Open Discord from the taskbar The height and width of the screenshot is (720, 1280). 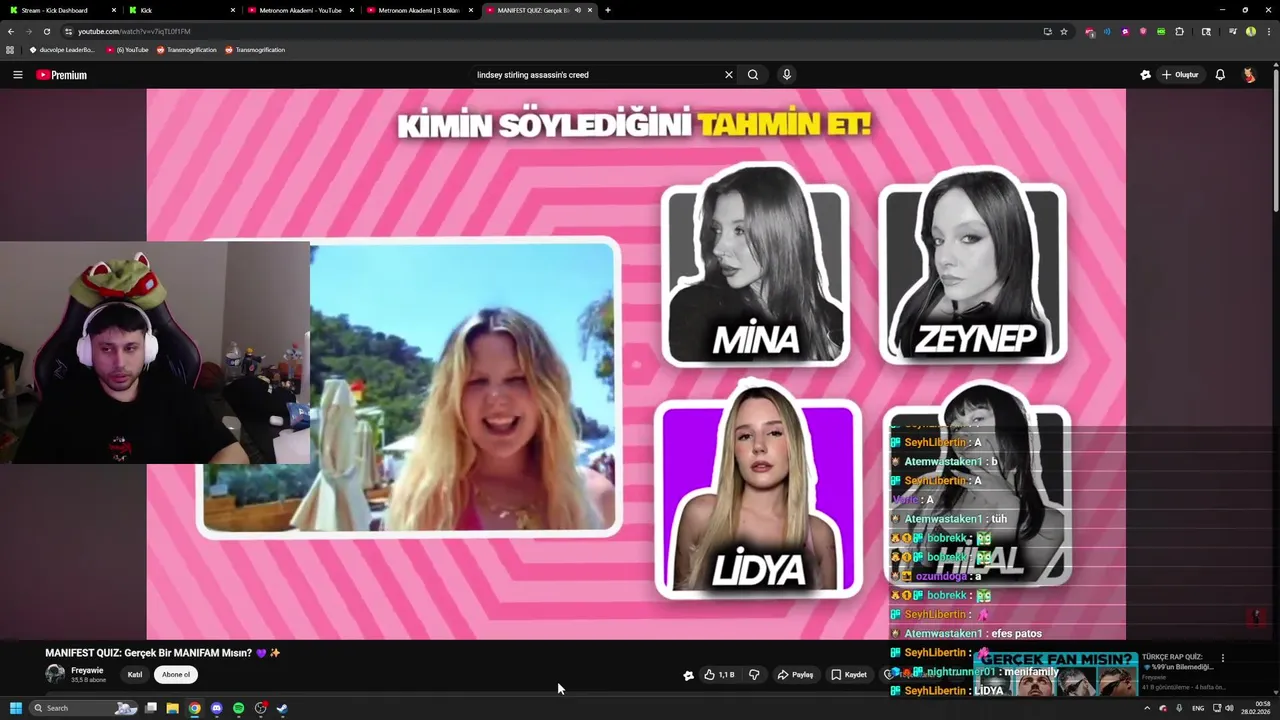pos(216,708)
